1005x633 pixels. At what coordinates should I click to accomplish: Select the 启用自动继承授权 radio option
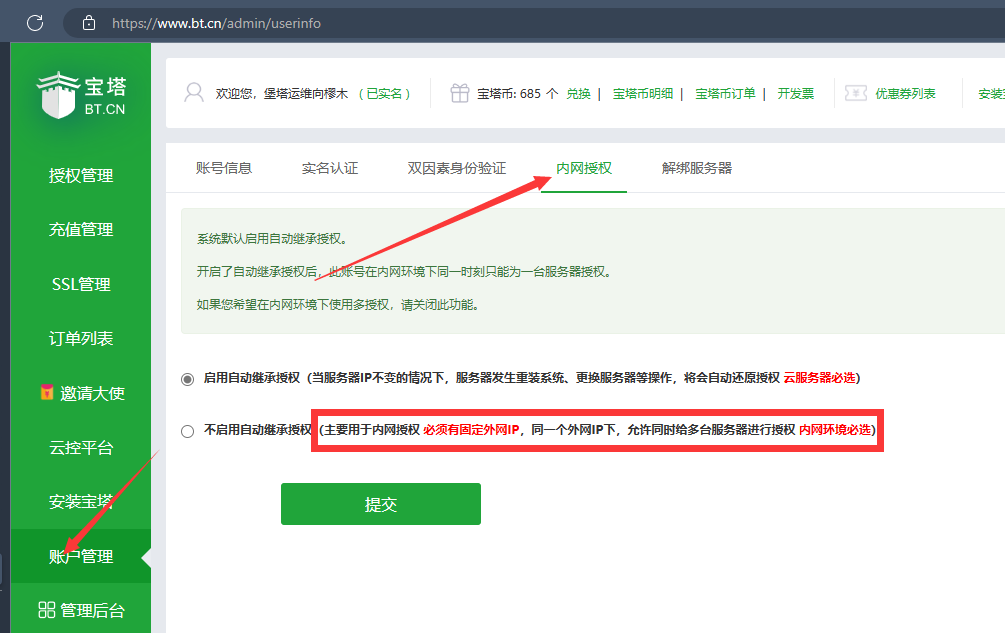click(x=187, y=379)
